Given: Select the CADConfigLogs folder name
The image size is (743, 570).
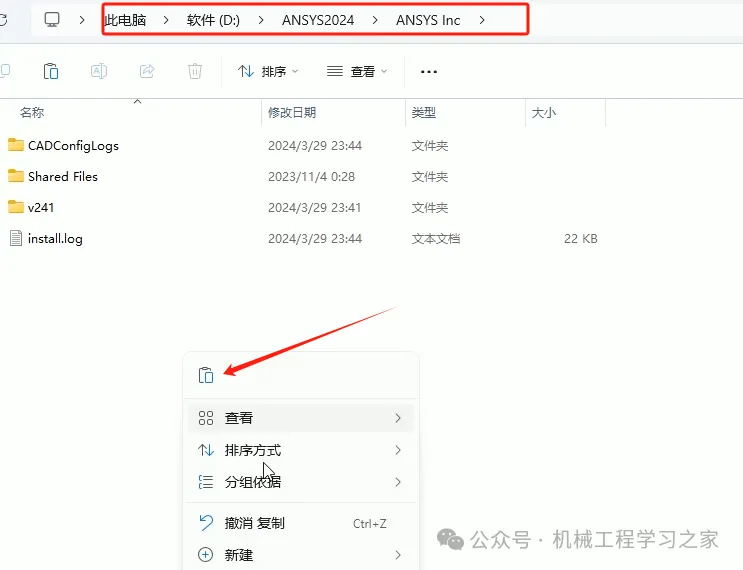Looking at the screenshot, I should (x=73, y=145).
